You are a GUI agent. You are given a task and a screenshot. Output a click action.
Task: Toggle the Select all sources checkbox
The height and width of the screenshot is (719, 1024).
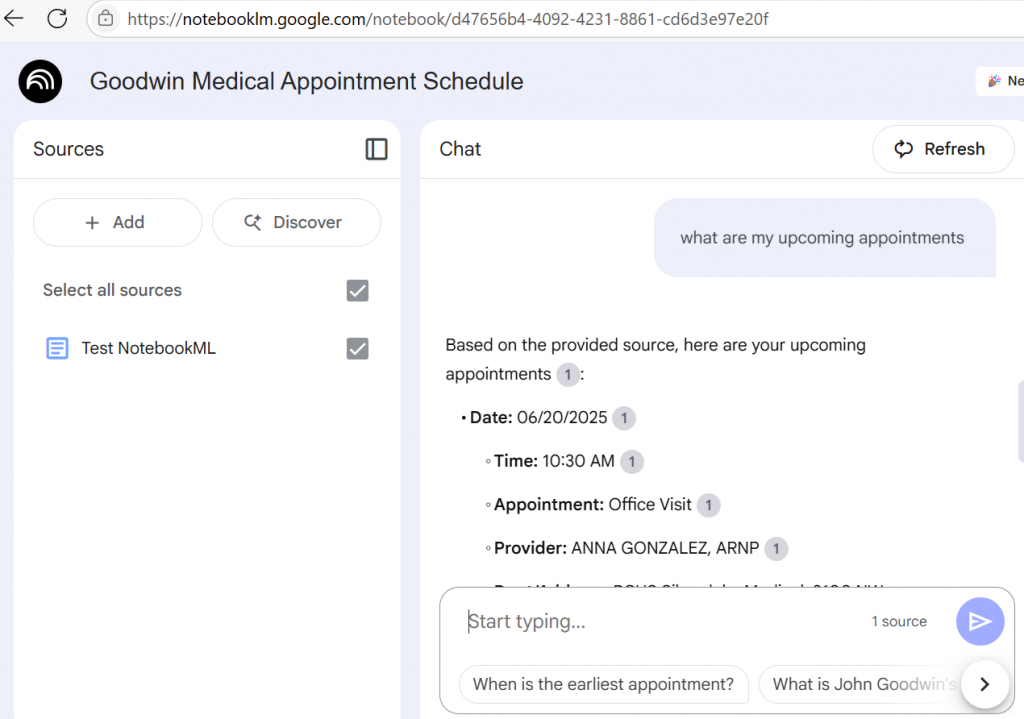[x=357, y=290]
